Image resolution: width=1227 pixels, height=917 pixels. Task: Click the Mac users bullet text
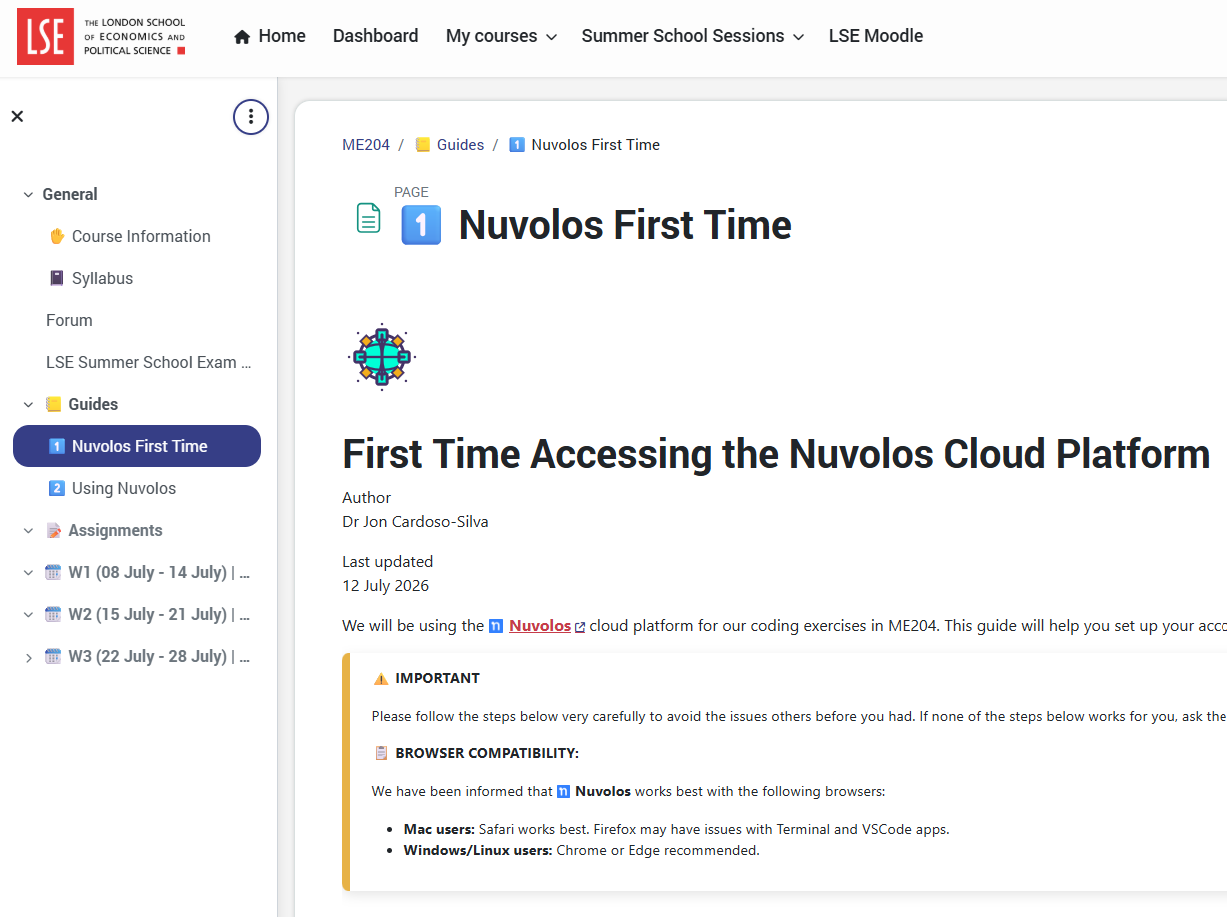tap(676, 829)
